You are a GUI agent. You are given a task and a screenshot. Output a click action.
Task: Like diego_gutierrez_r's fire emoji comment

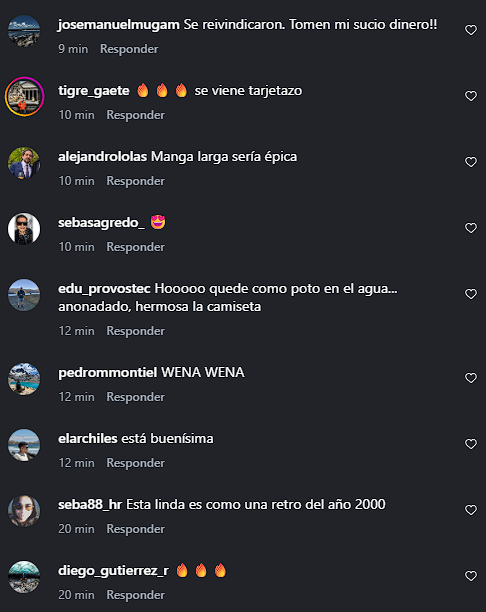(471, 576)
